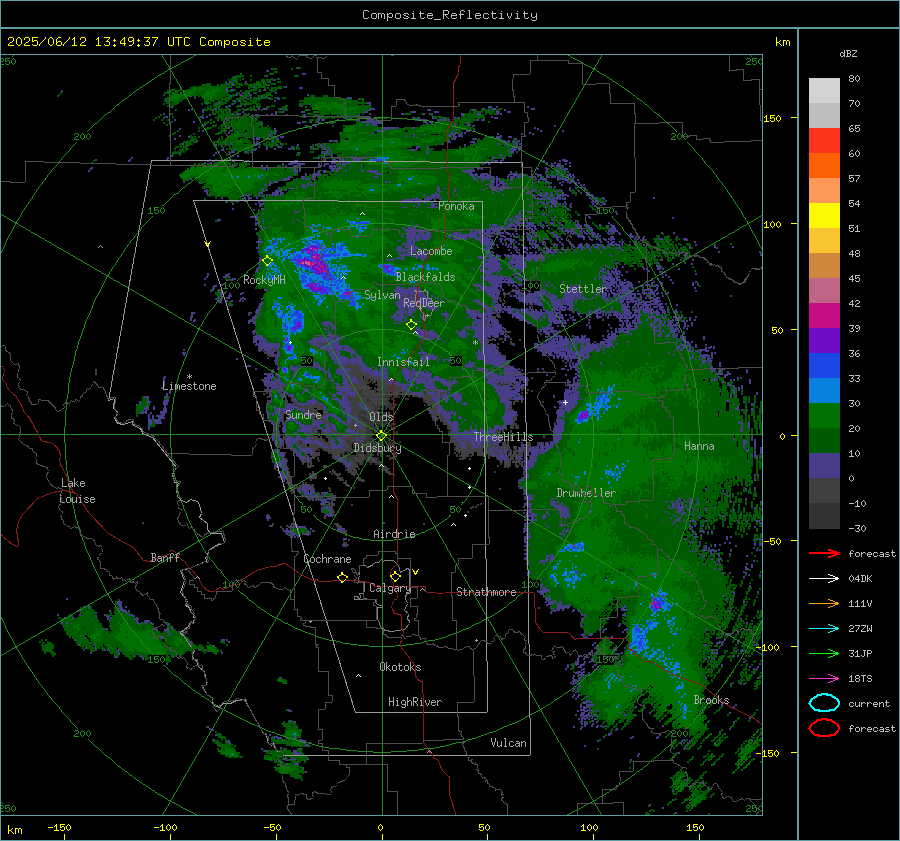Click the Blackfalds label on map
Viewport: 900px width, 841px height.
(425, 277)
